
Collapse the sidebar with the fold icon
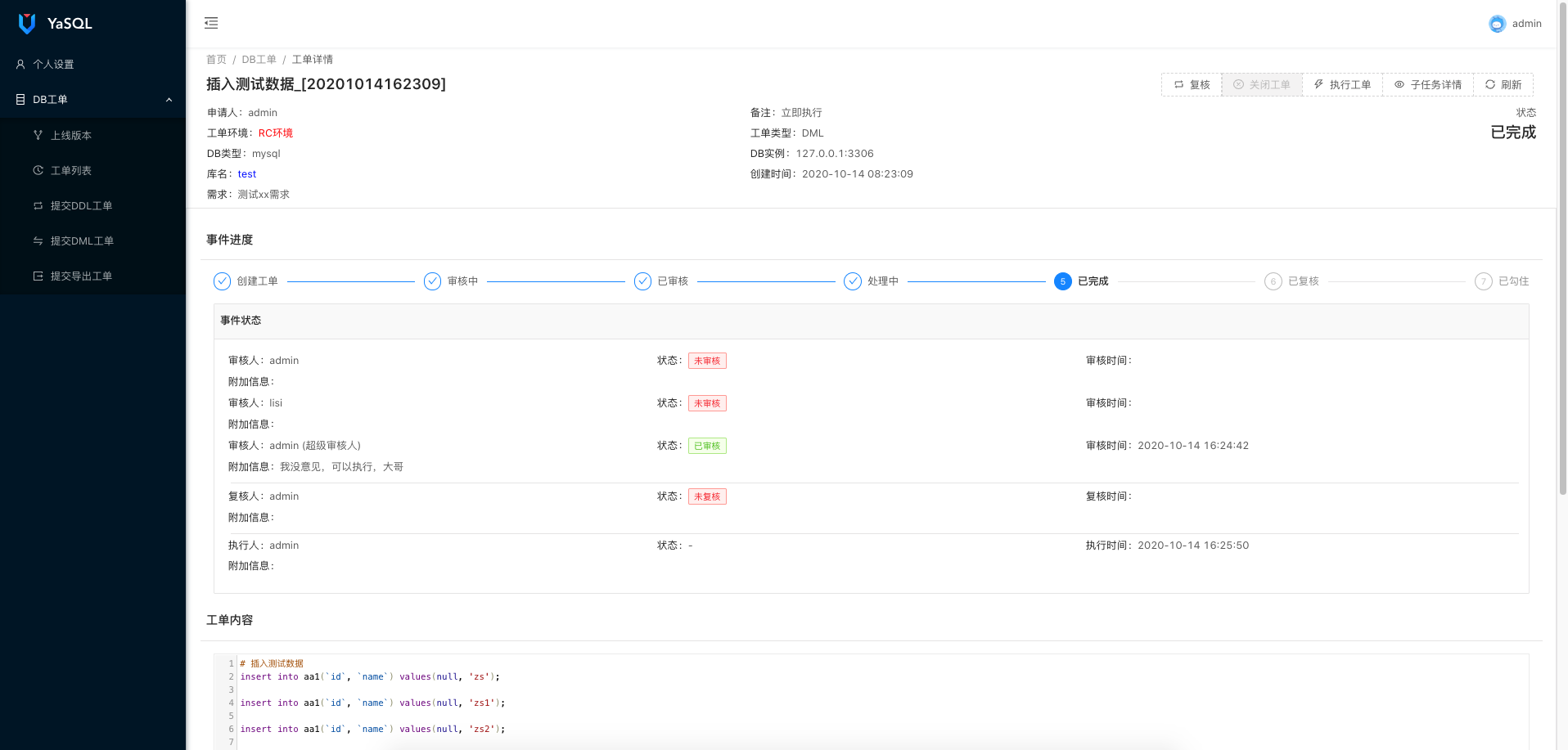click(211, 23)
